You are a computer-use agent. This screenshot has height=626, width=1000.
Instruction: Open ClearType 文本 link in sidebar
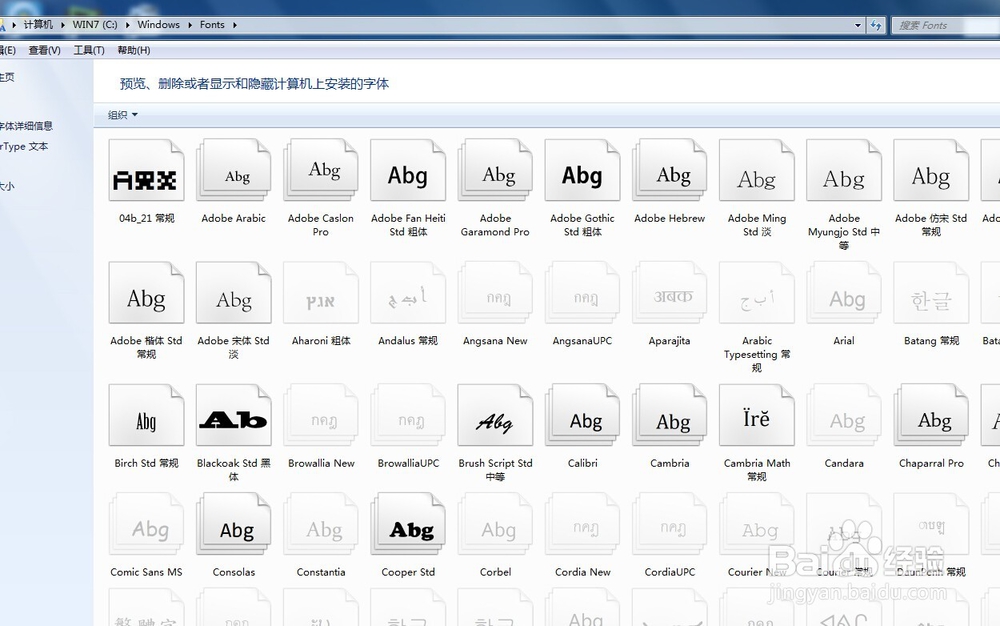point(24,146)
